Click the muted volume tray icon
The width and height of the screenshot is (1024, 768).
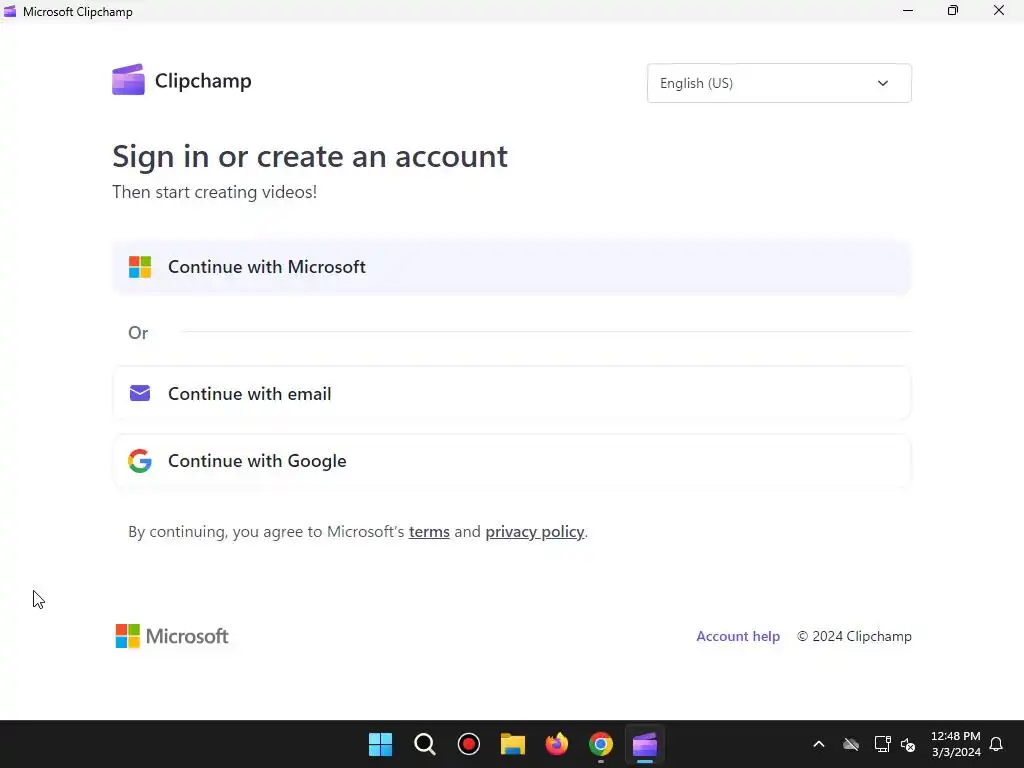908,744
